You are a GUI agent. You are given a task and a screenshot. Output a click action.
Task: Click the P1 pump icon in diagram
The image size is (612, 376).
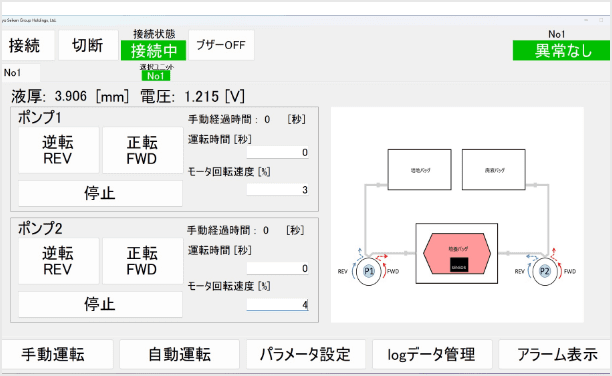[369, 271]
